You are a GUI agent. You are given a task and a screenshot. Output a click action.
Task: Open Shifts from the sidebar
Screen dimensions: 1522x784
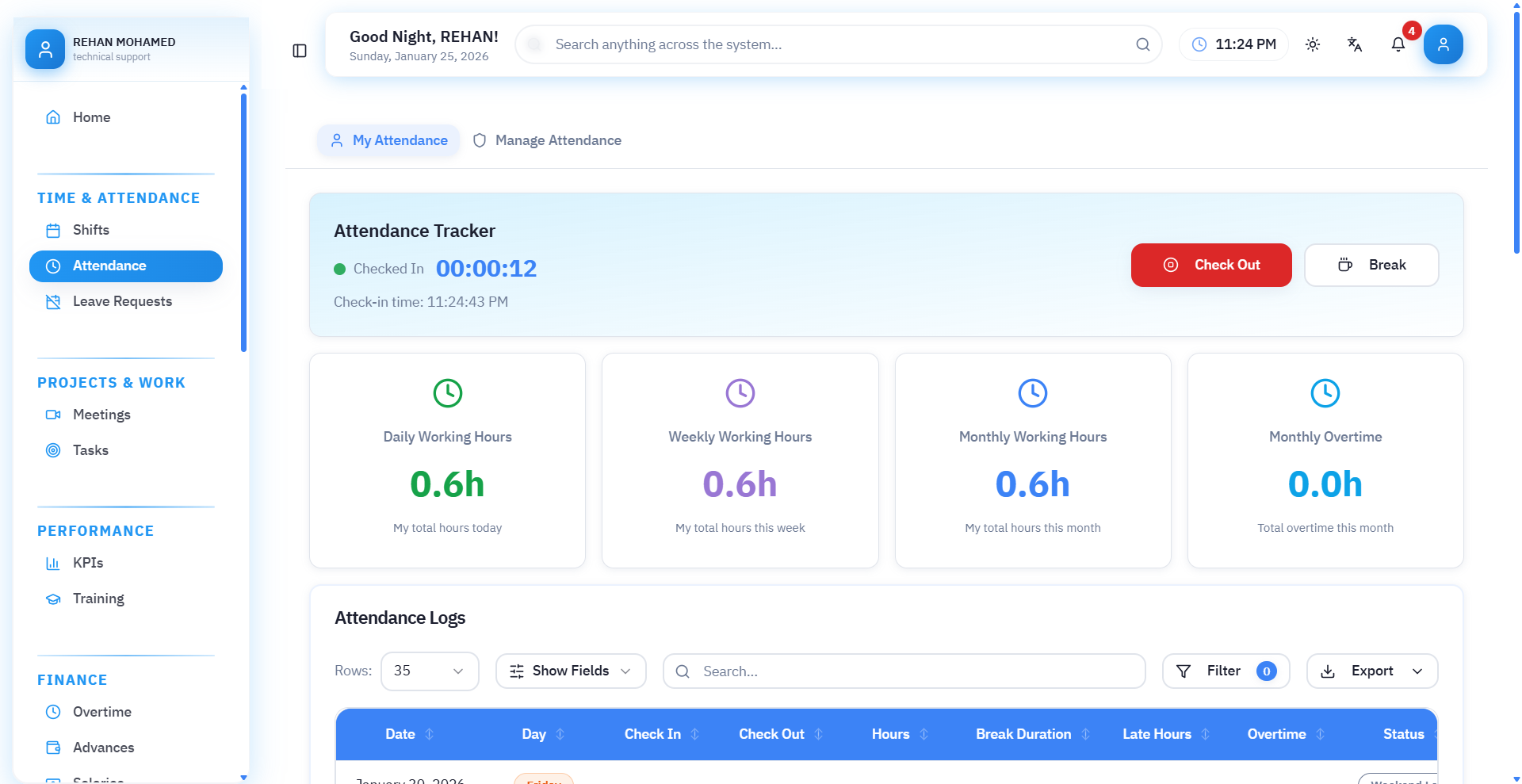pos(91,230)
